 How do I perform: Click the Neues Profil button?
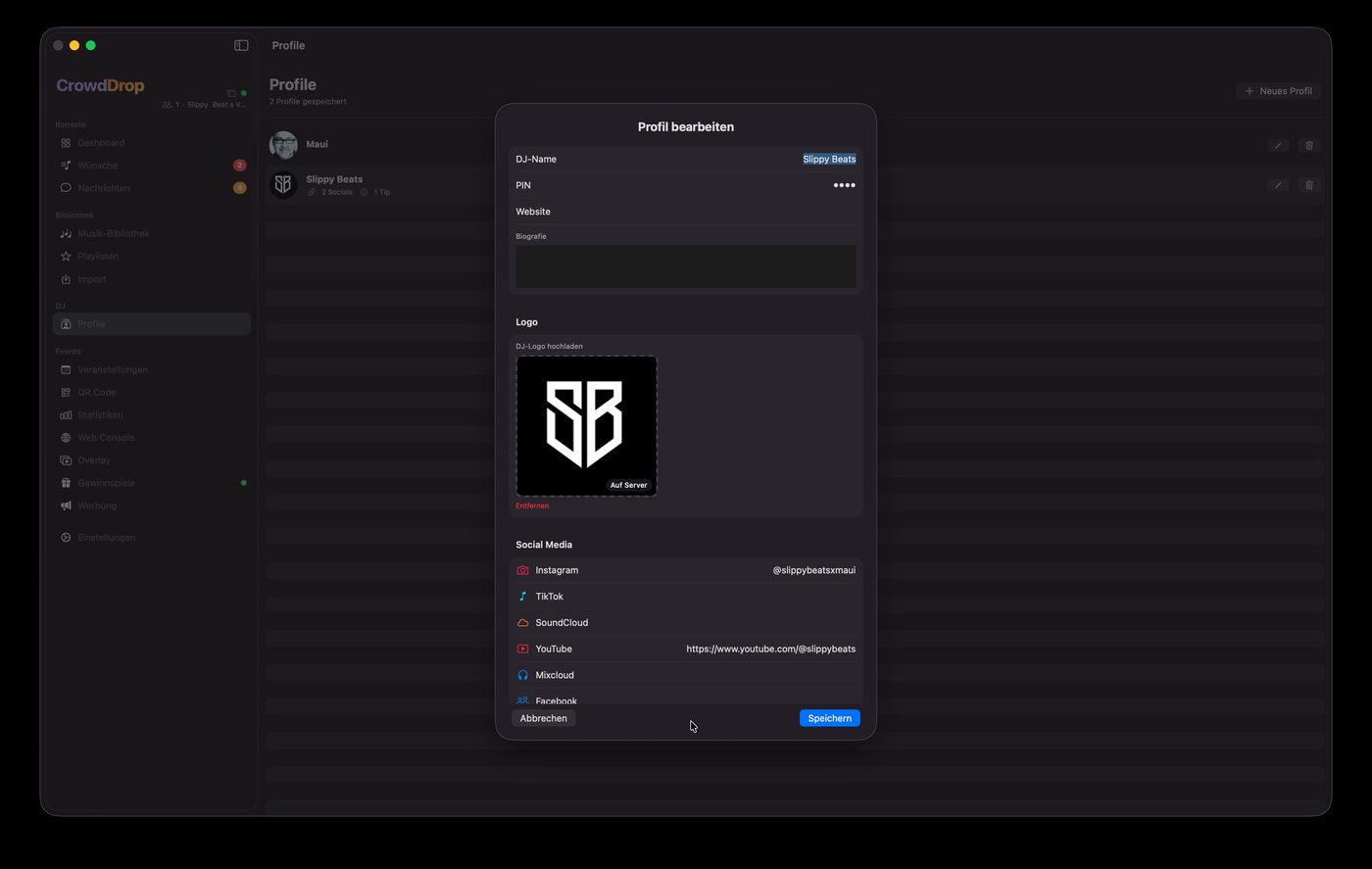click(1278, 91)
